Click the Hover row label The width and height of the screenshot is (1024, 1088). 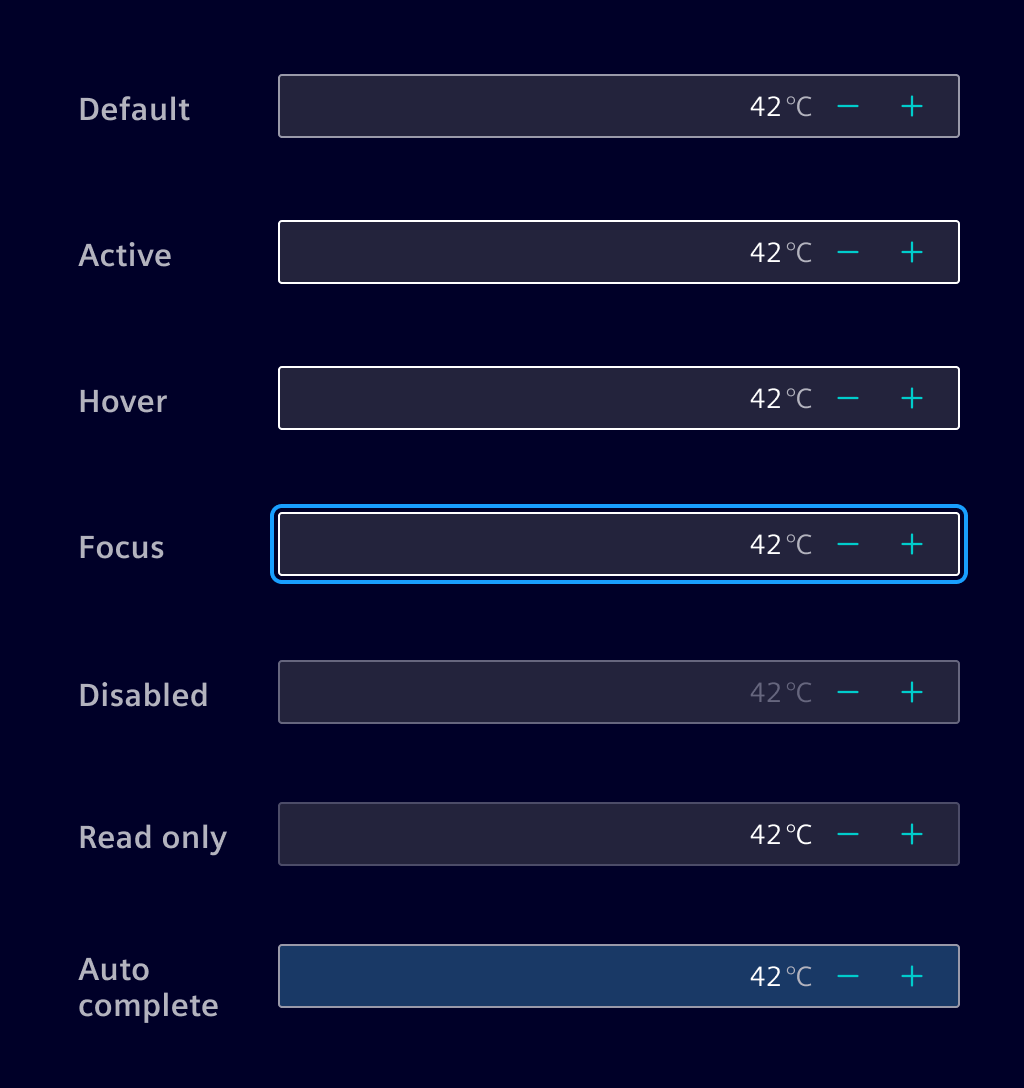122,400
